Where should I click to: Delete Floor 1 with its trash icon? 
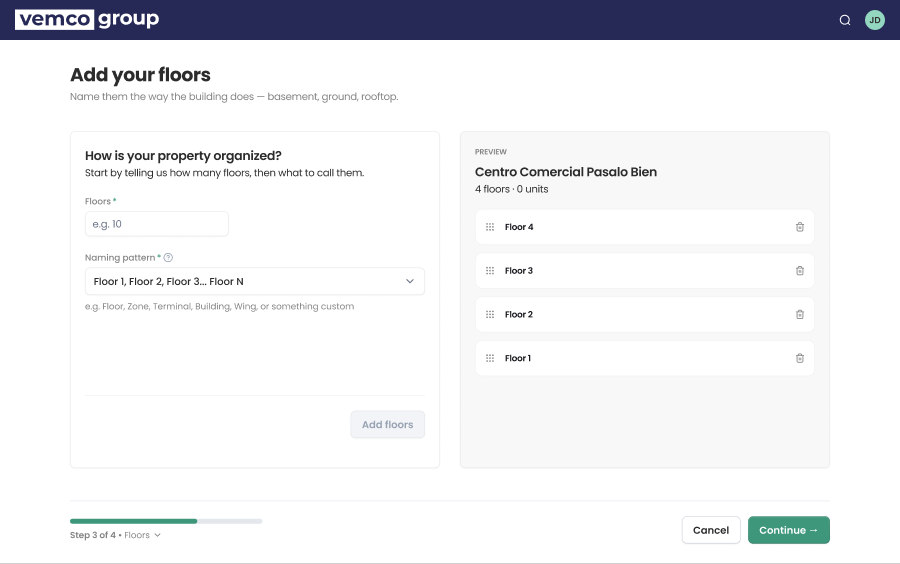(800, 358)
